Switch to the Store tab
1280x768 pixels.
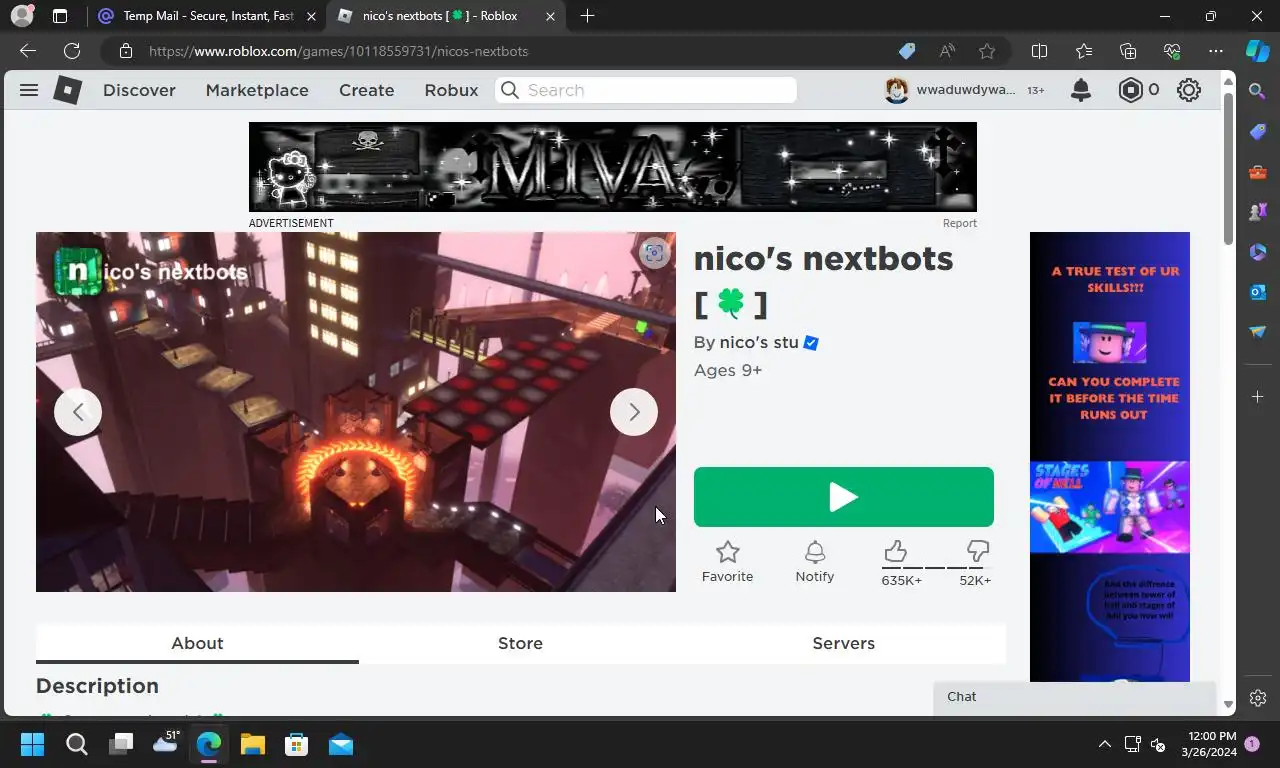click(520, 643)
